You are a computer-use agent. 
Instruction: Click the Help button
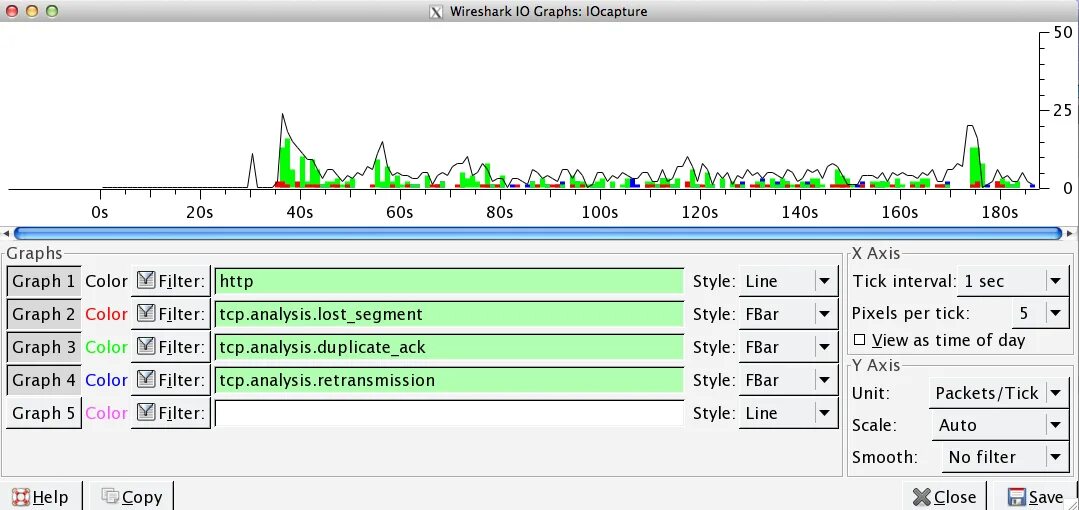click(x=41, y=497)
